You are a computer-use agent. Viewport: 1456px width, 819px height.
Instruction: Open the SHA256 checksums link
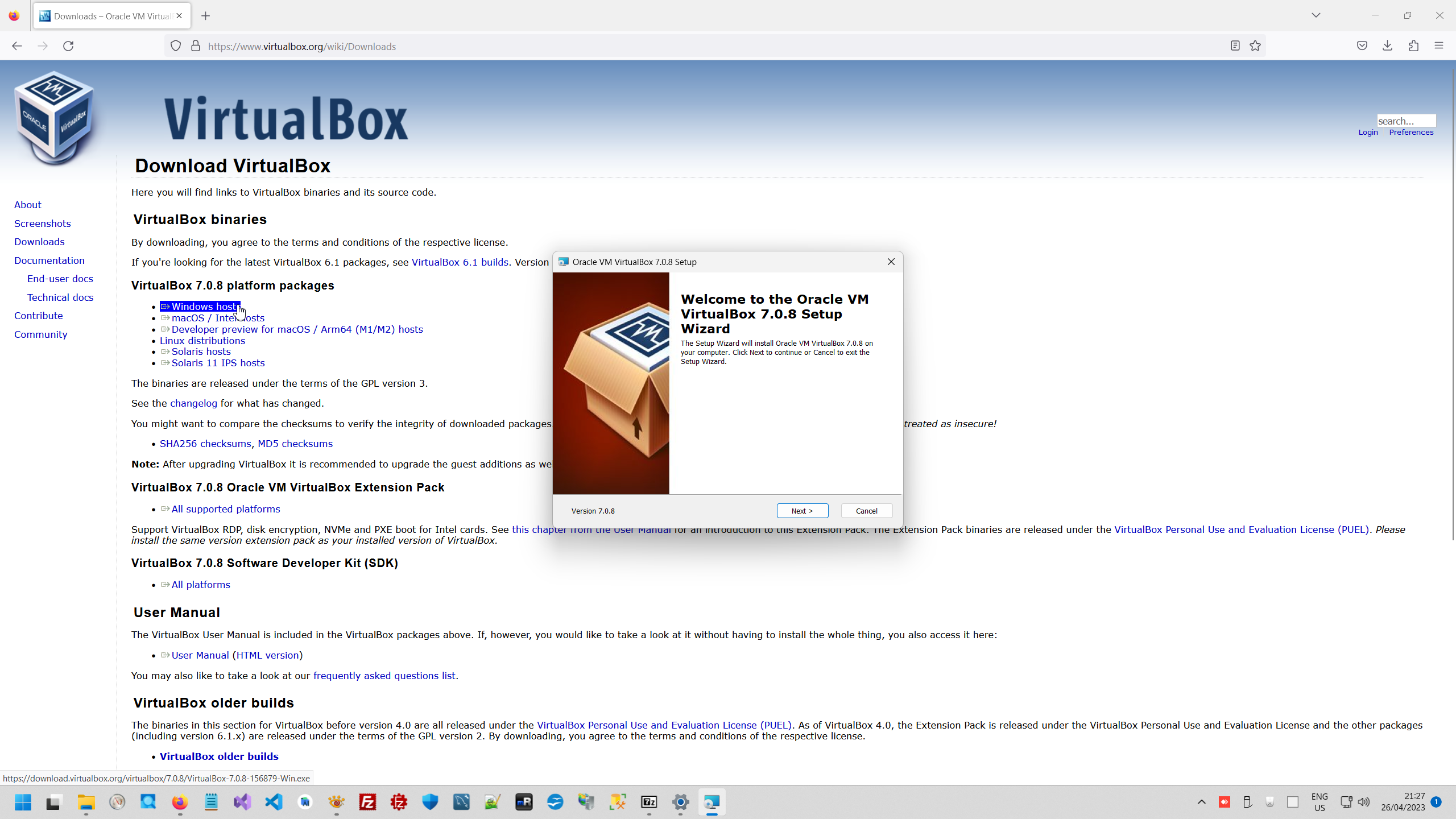tap(205, 444)
